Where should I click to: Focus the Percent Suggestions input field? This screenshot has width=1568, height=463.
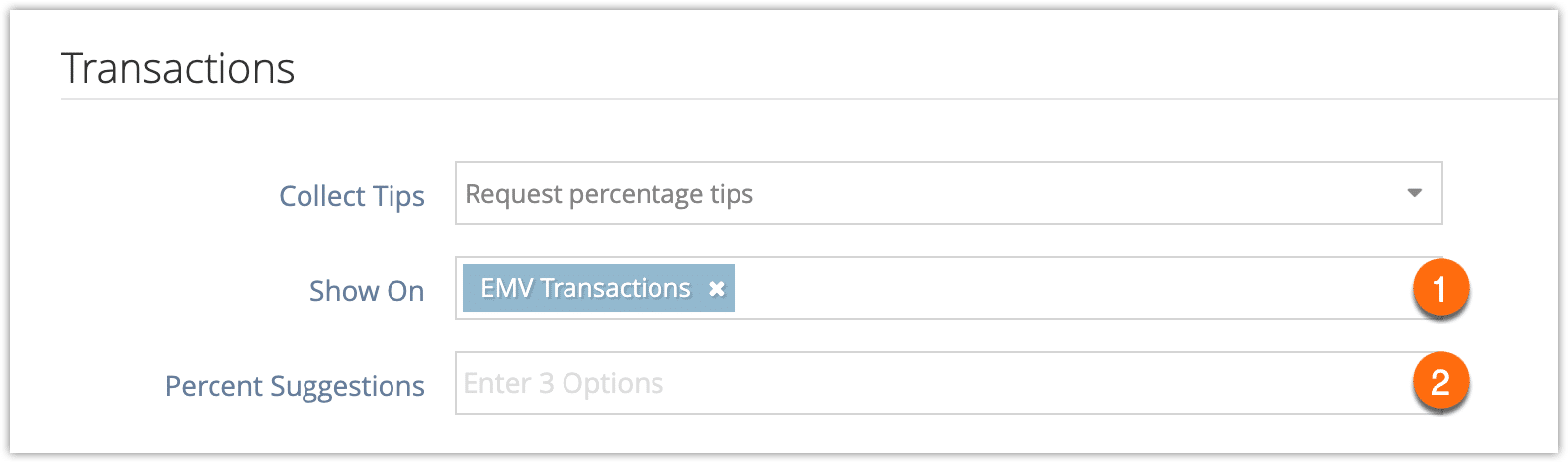948,383
